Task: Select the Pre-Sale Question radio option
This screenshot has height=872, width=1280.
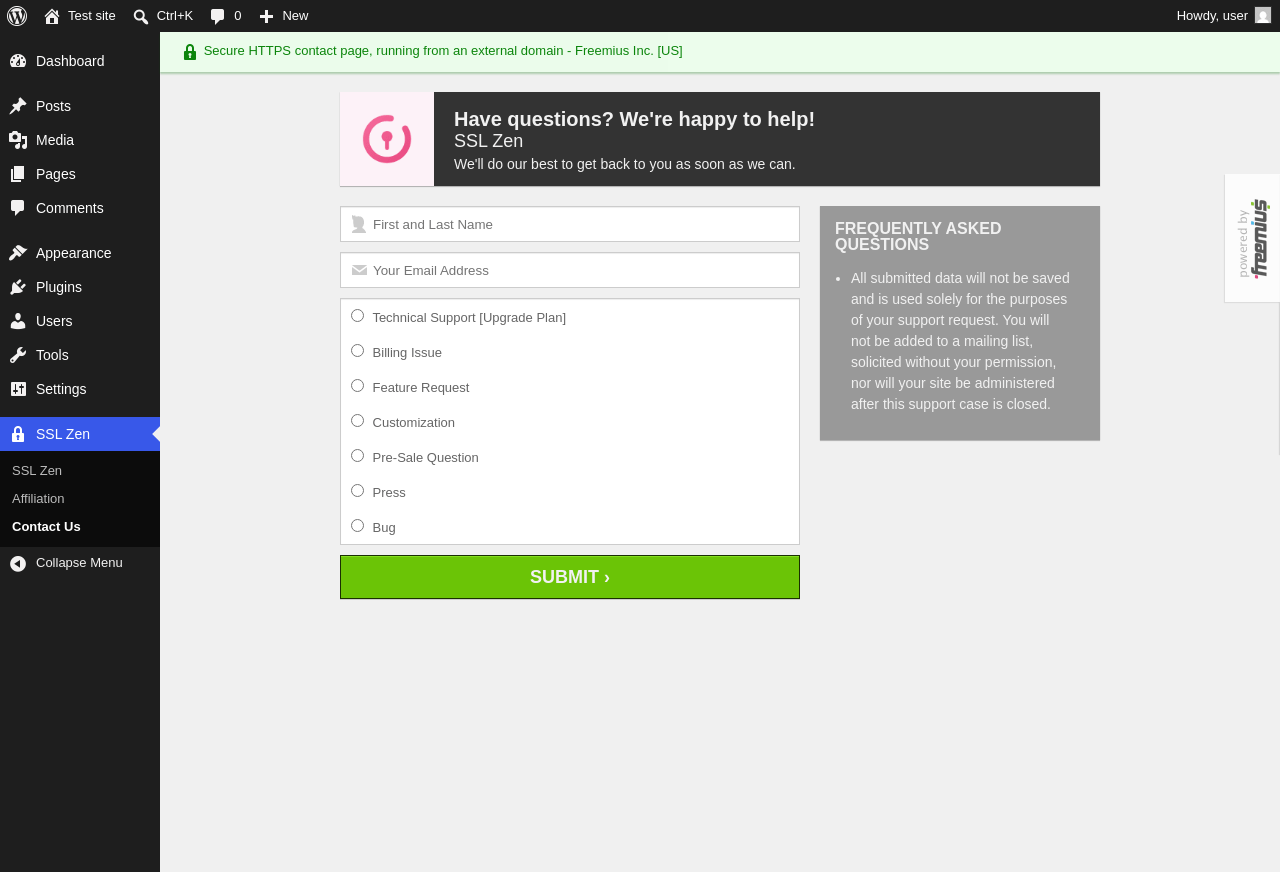Action: coord(357,456)
